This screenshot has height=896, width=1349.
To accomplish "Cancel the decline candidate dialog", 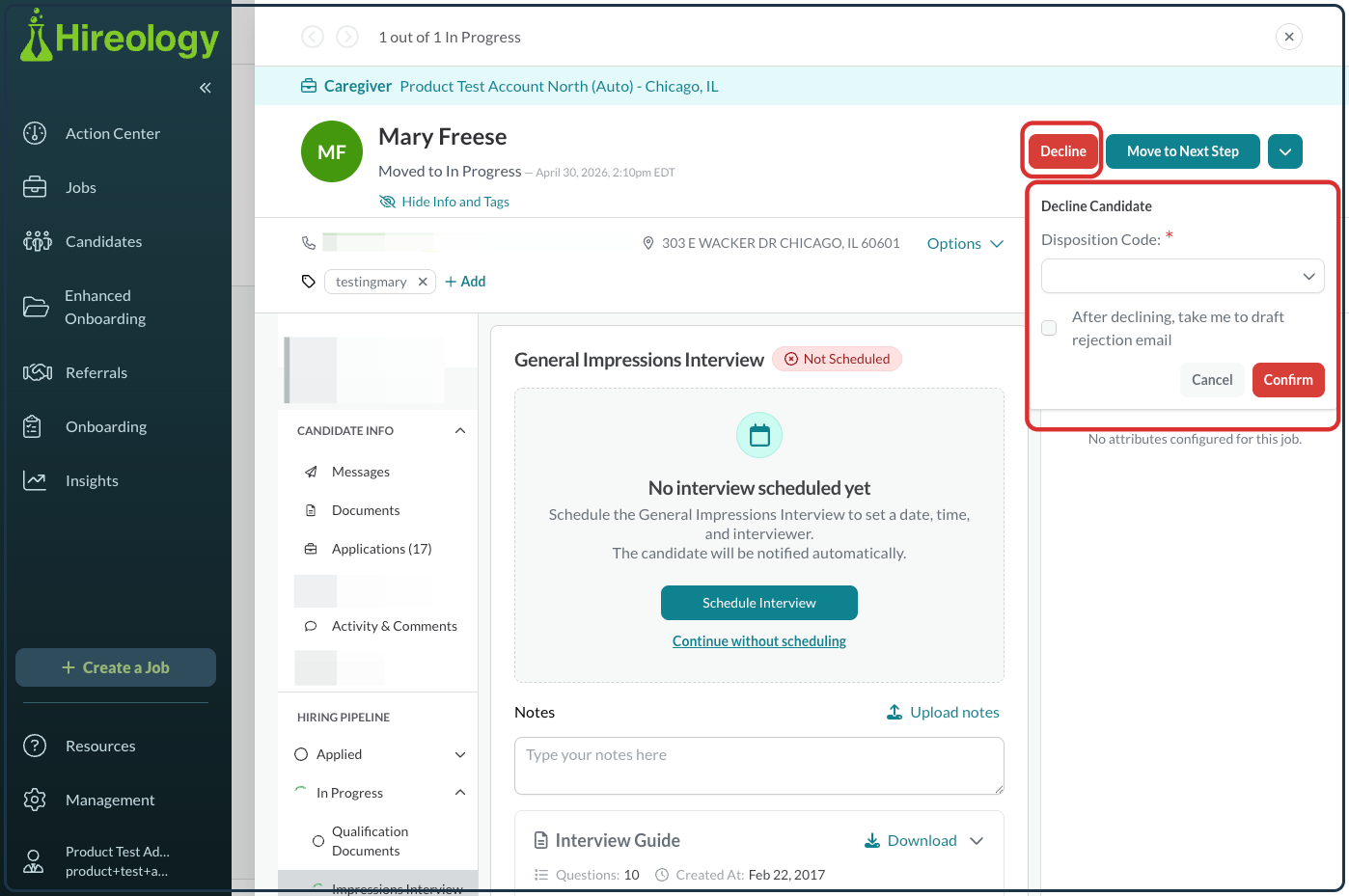I will (x=1212, y=380).
